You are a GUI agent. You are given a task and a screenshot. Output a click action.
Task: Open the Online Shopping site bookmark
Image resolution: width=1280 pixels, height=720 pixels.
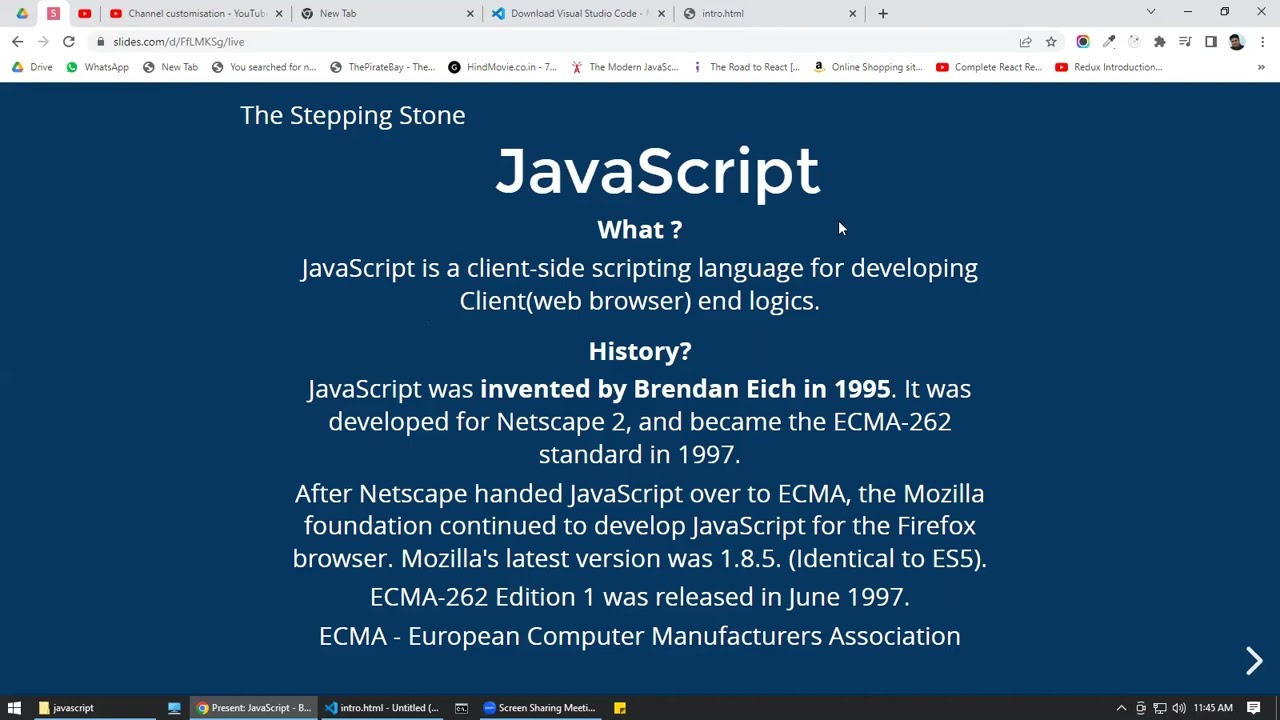pos(868,67)
